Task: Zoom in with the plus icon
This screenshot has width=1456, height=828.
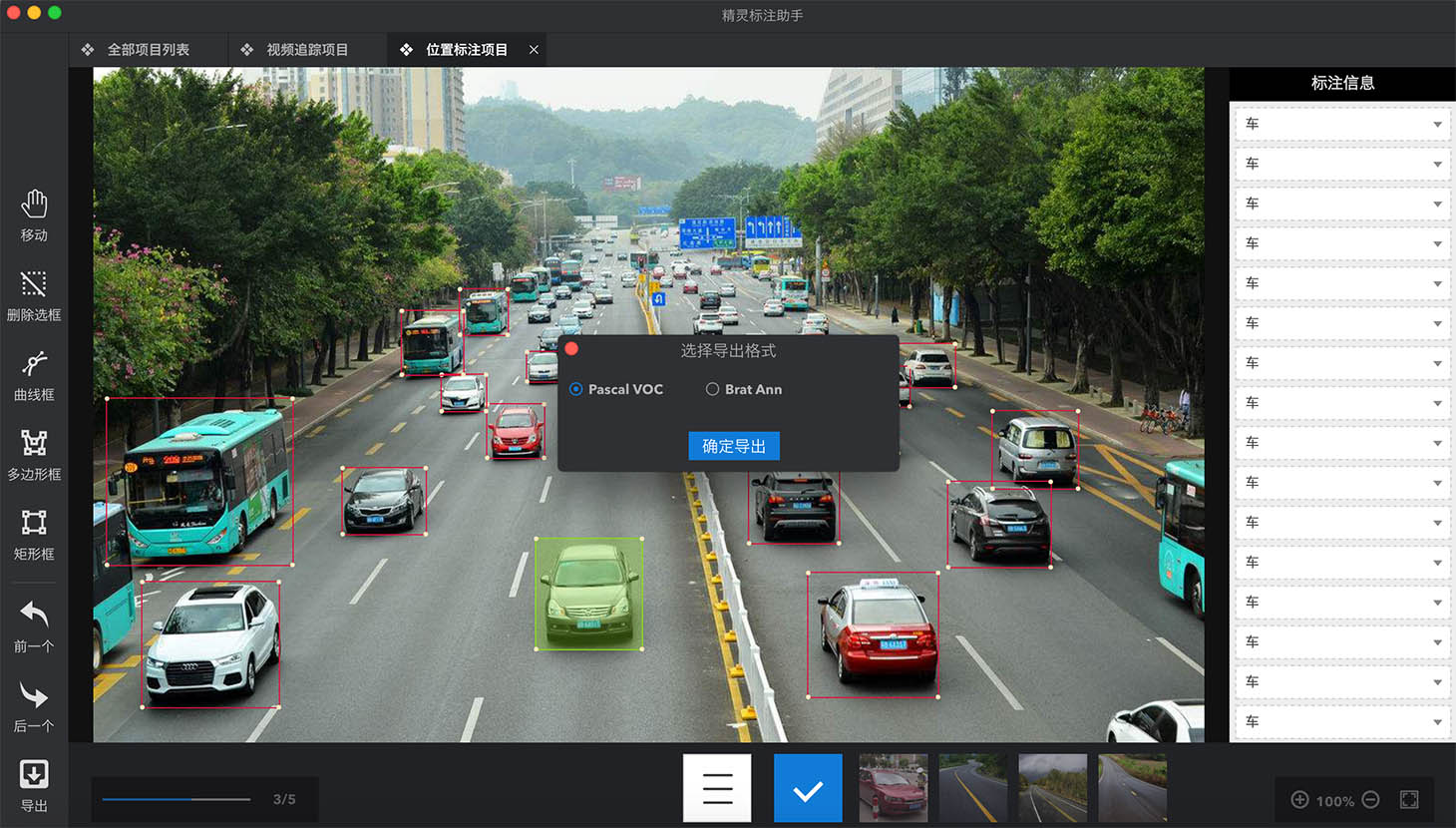Action: pos(1299,800)
